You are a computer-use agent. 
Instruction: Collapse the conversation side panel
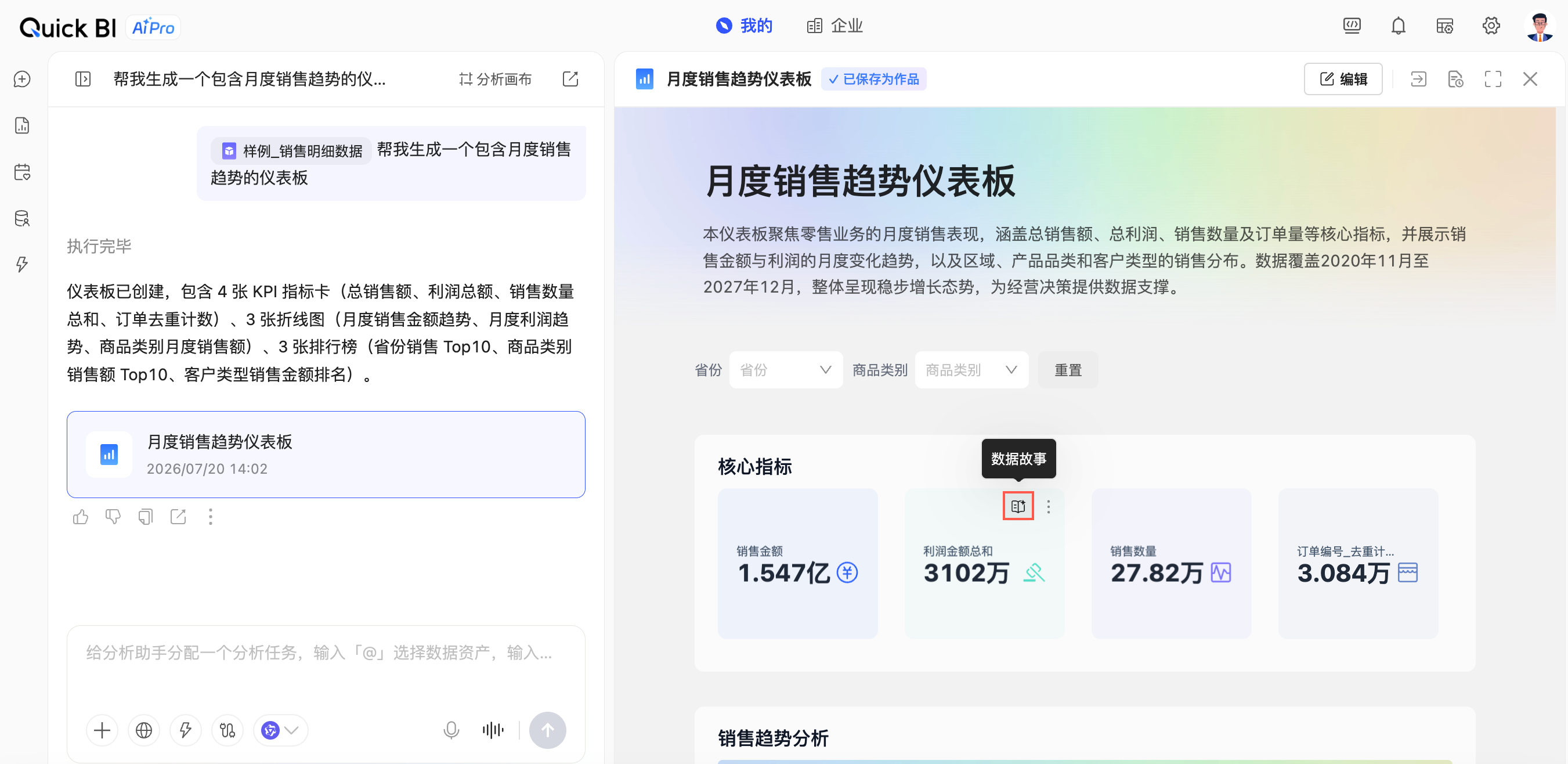coord(83,79)
